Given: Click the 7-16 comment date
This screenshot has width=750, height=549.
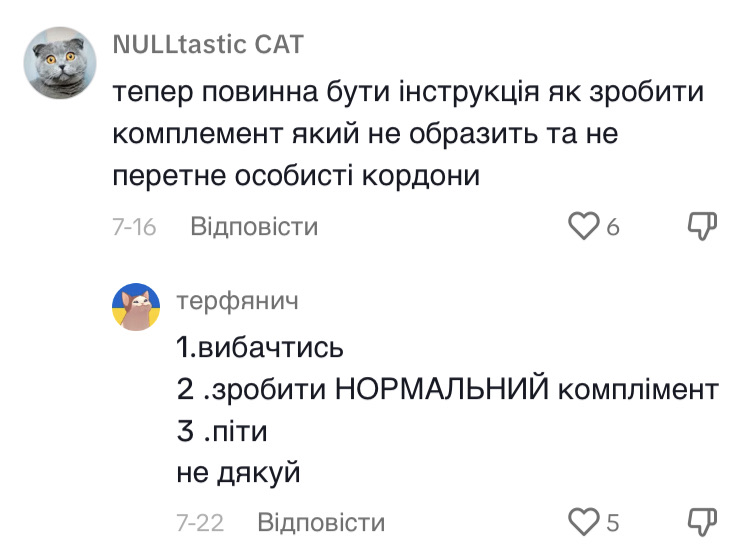Looking at the screenshot, I should (x=134, y=228).
